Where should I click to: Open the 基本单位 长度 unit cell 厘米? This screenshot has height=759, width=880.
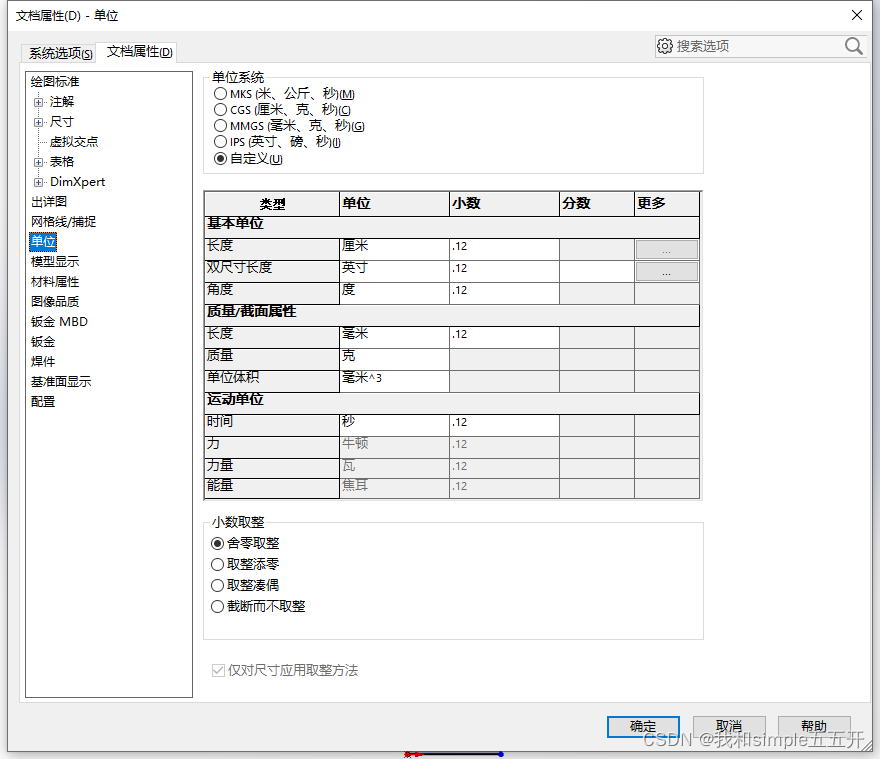point(394,249)
